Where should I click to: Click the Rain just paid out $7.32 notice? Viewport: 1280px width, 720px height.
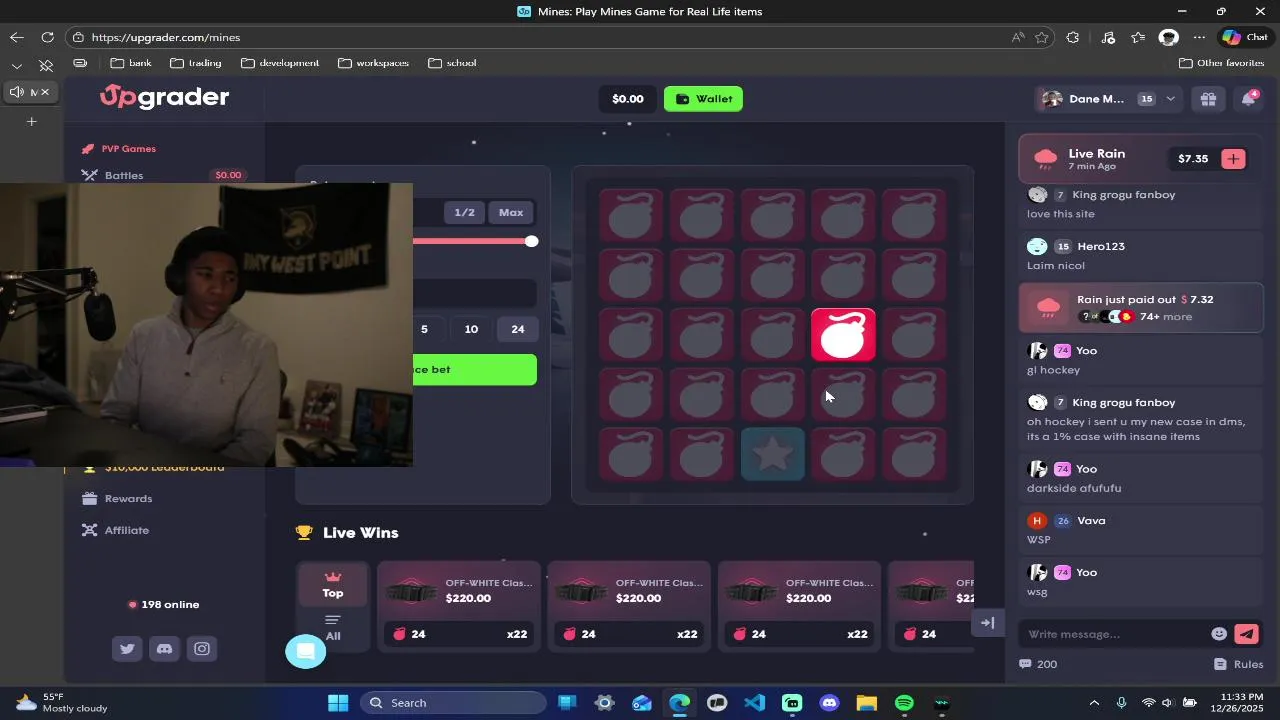pyautogui.click(x=1140, y=307)
